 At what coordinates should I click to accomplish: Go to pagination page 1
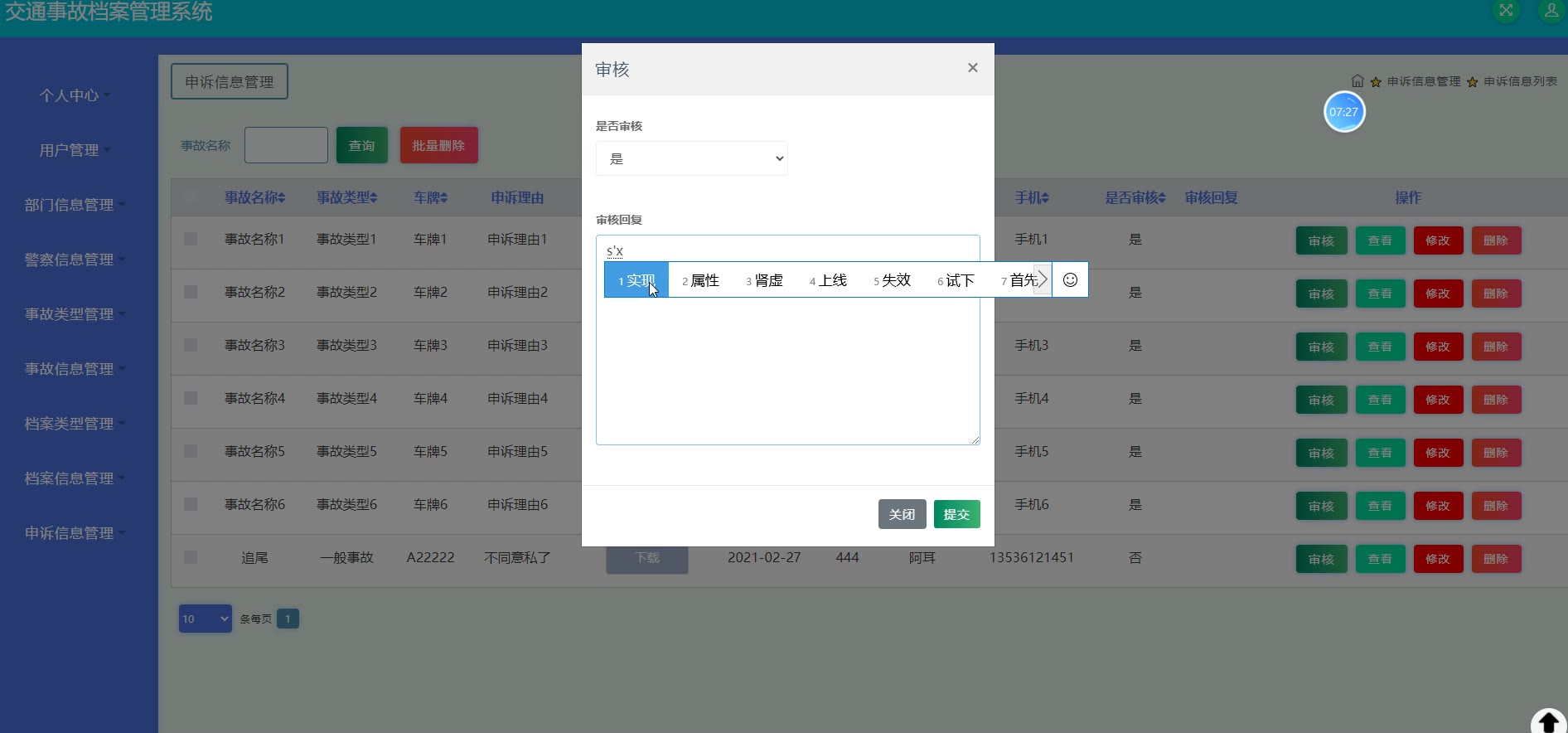point(288,619)
